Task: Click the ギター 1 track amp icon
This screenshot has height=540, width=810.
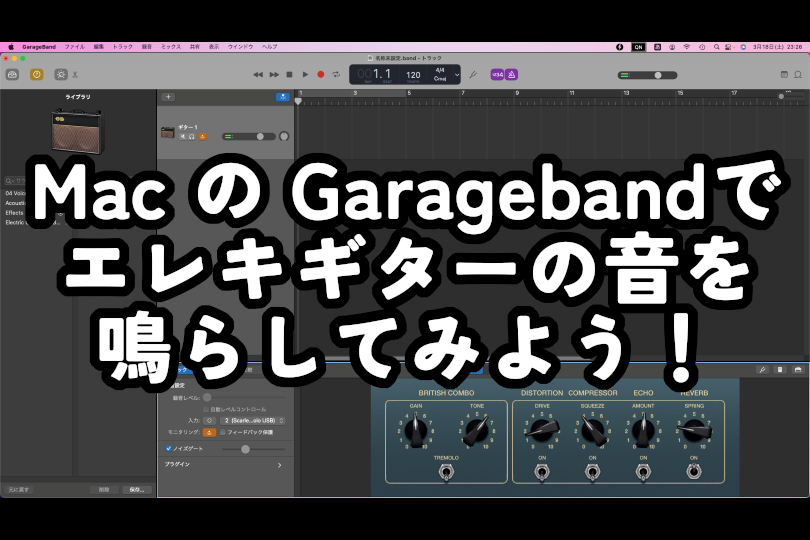Action: (x=168, y=133)
